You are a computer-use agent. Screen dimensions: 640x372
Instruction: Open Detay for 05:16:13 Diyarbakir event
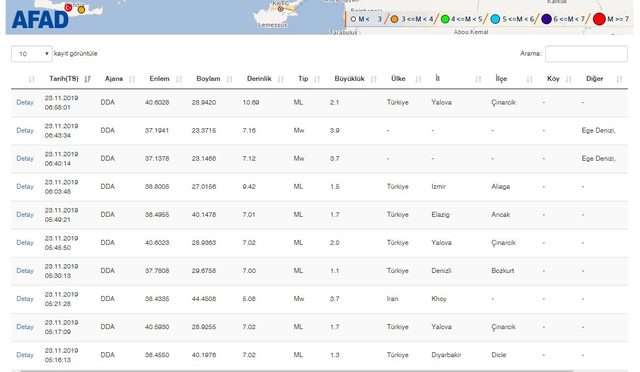coord(25,355)
